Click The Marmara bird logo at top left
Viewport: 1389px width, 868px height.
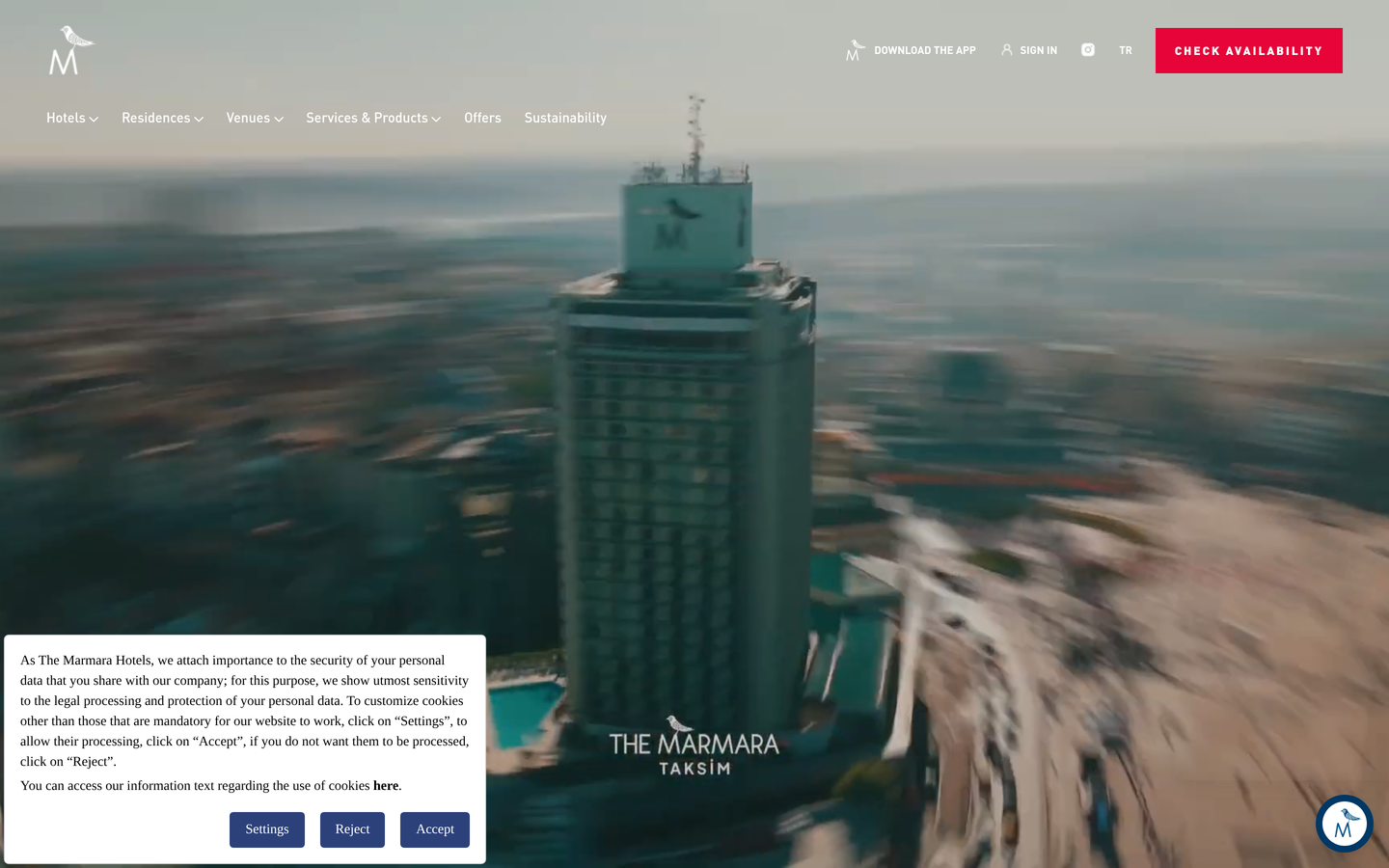coord(71,50)
